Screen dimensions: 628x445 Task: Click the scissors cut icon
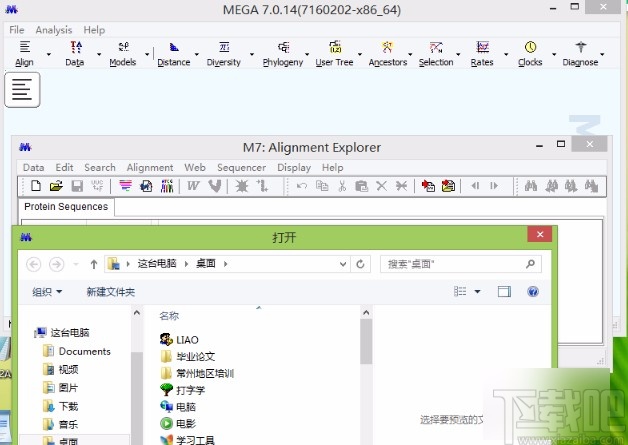point(342,186)
